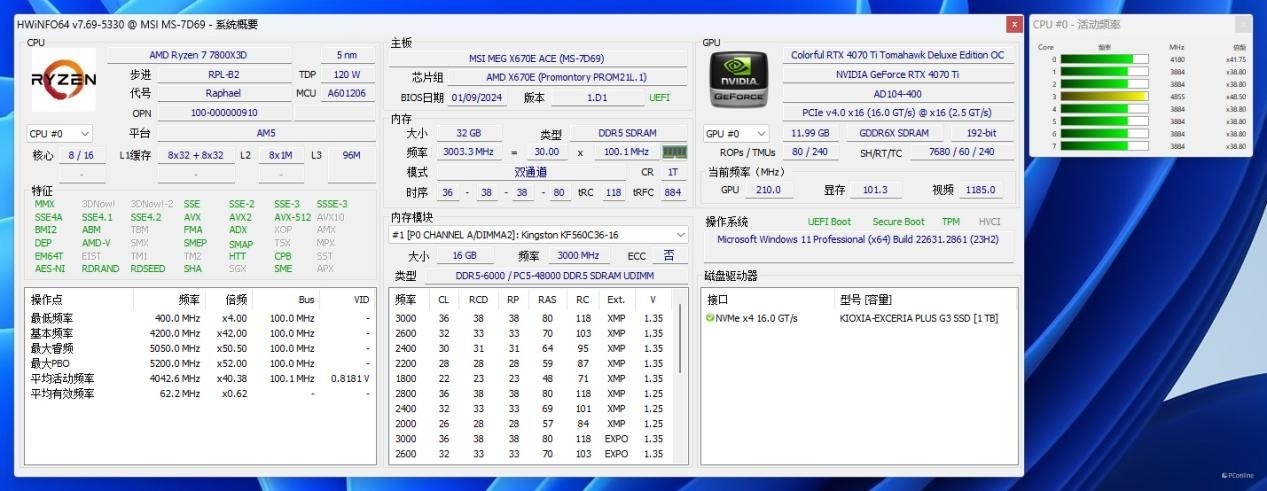
Task: Select the Raphael codename field
Action: coord(222,93)
